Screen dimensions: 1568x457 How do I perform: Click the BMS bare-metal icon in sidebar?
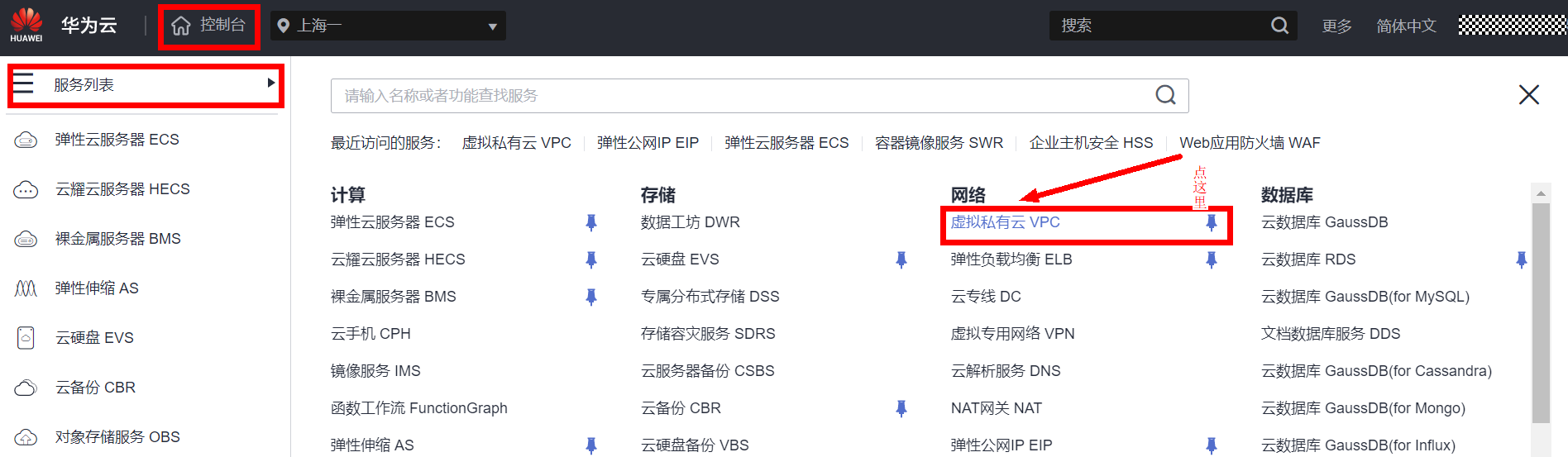click(x=26, y=239)
